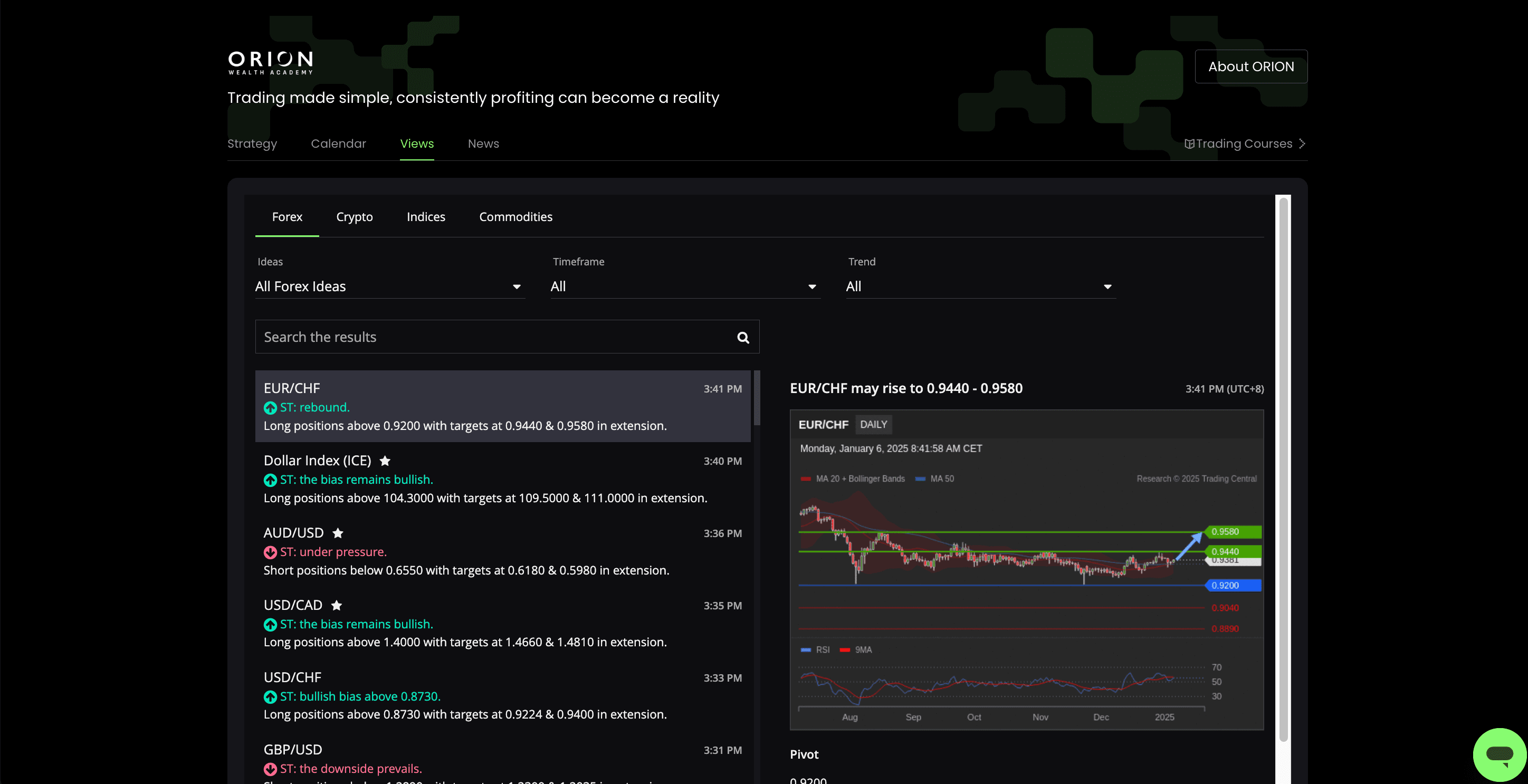Select the GBP/USD idea title
The image size is (1528, 784).
292,750
